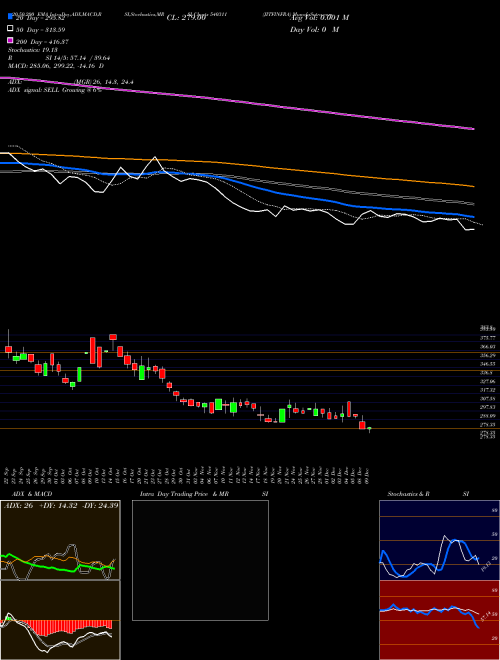Click the RSI 14/5: 37.14 / 39.64 text

point(59,58)
